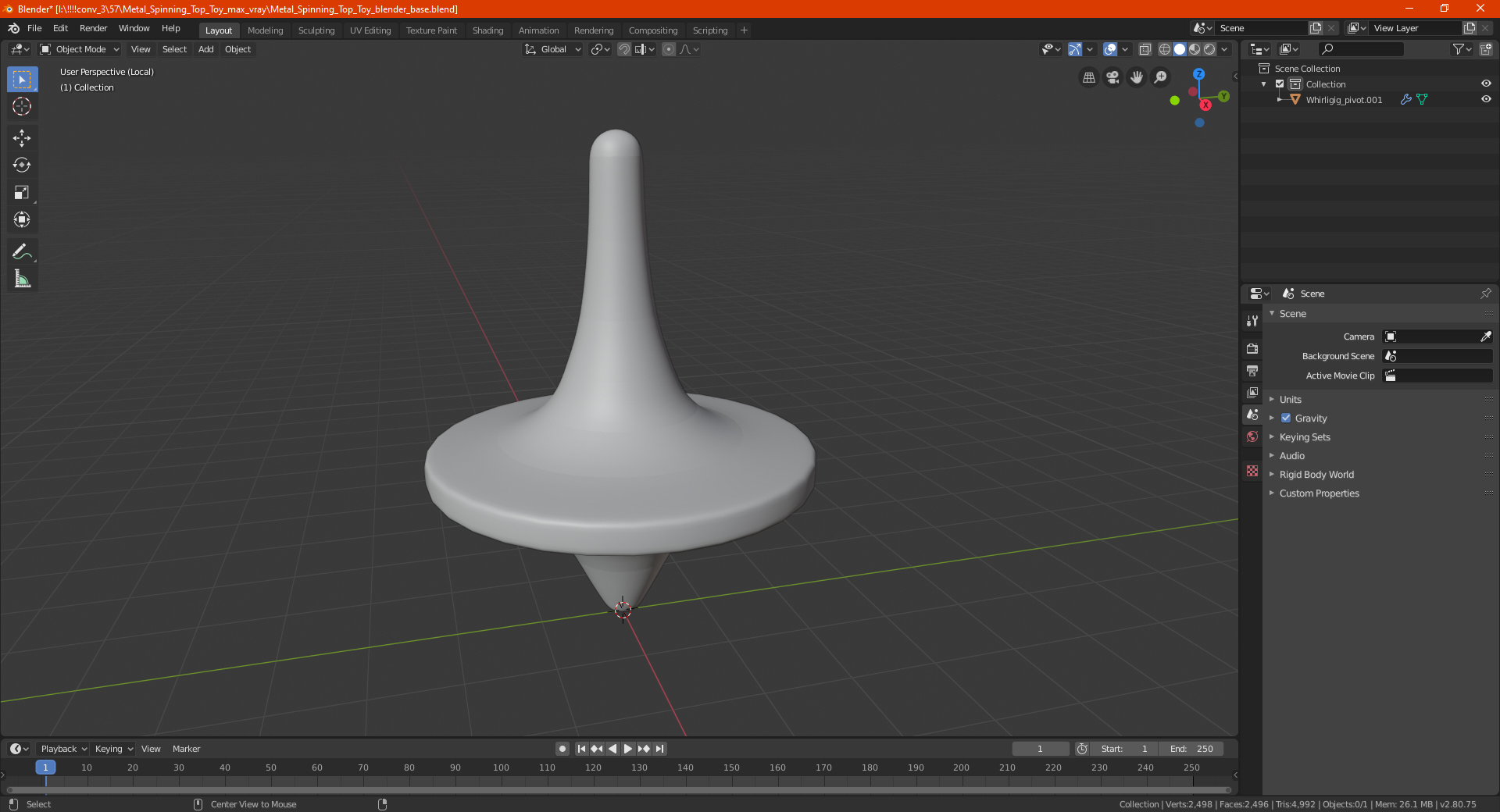Toggle auto keying record button
The image size is (1500, 812).
(562, 749)
